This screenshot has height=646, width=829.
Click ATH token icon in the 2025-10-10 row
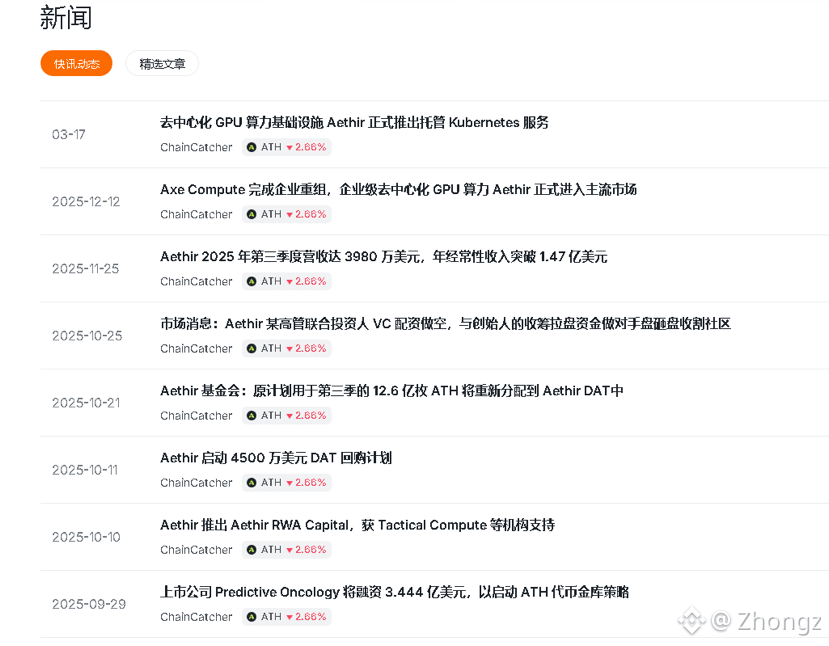click(x=252, y=550)
